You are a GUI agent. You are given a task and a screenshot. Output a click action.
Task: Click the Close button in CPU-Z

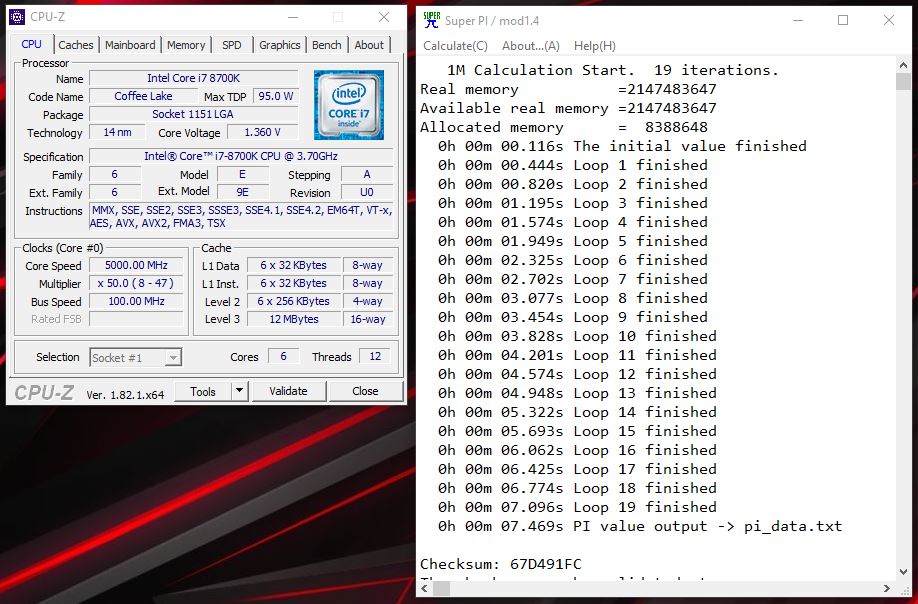[365, 391]
